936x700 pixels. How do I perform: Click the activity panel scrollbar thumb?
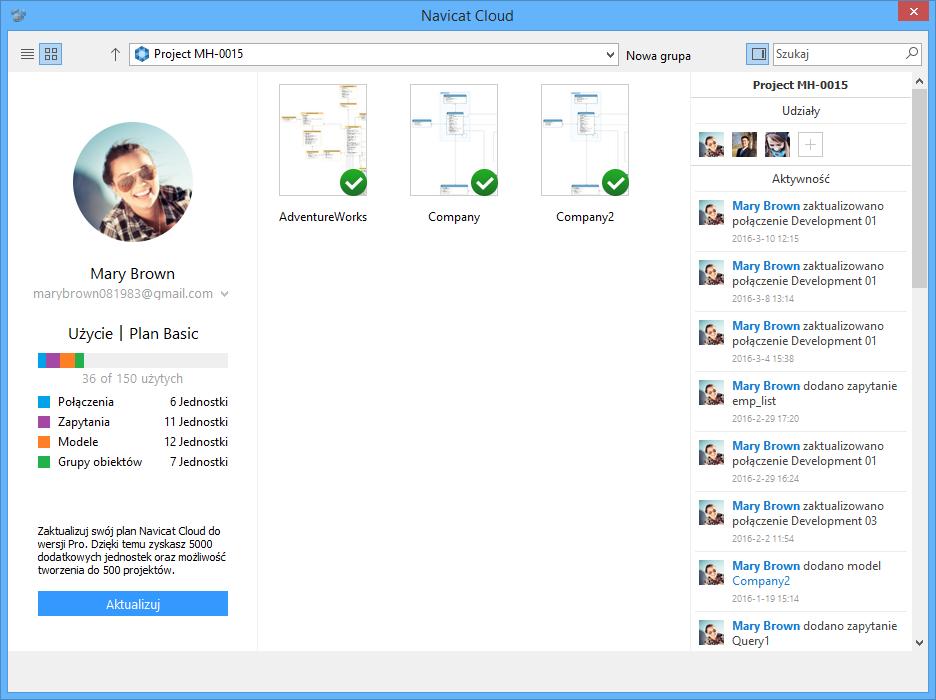point(919,189)
